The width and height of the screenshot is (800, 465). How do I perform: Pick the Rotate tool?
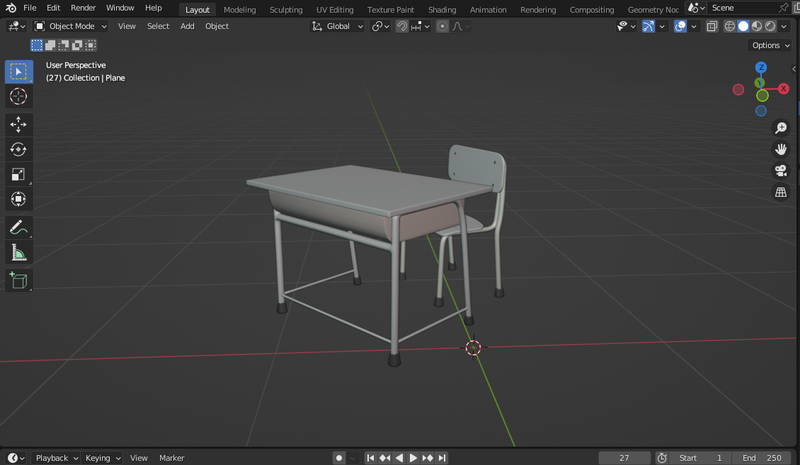click(x=19, y=150)
